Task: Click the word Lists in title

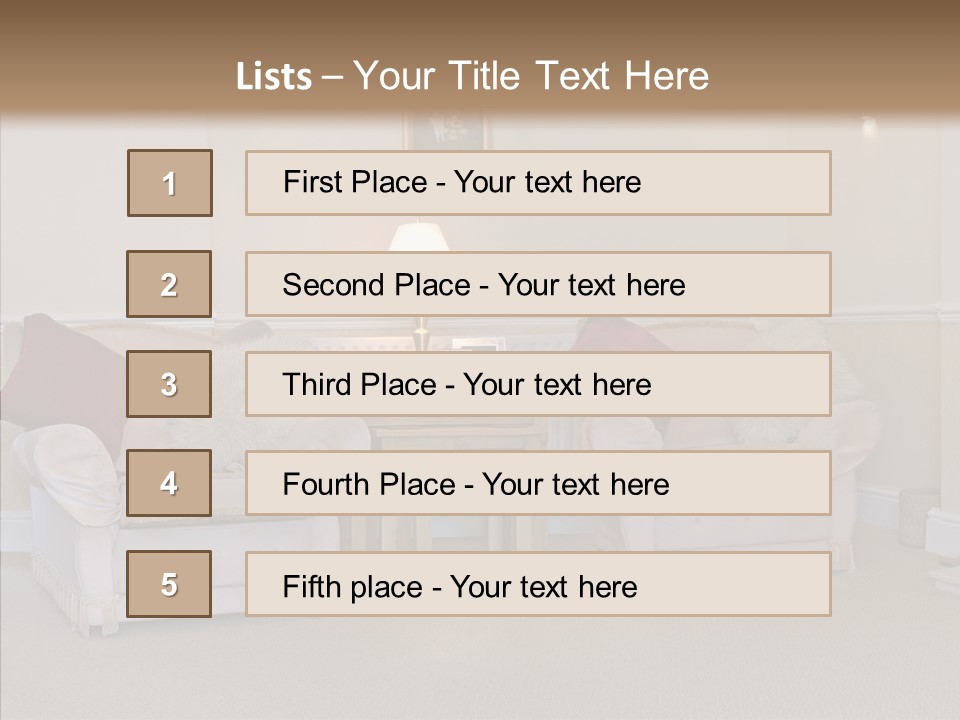Action: [274, 77]
